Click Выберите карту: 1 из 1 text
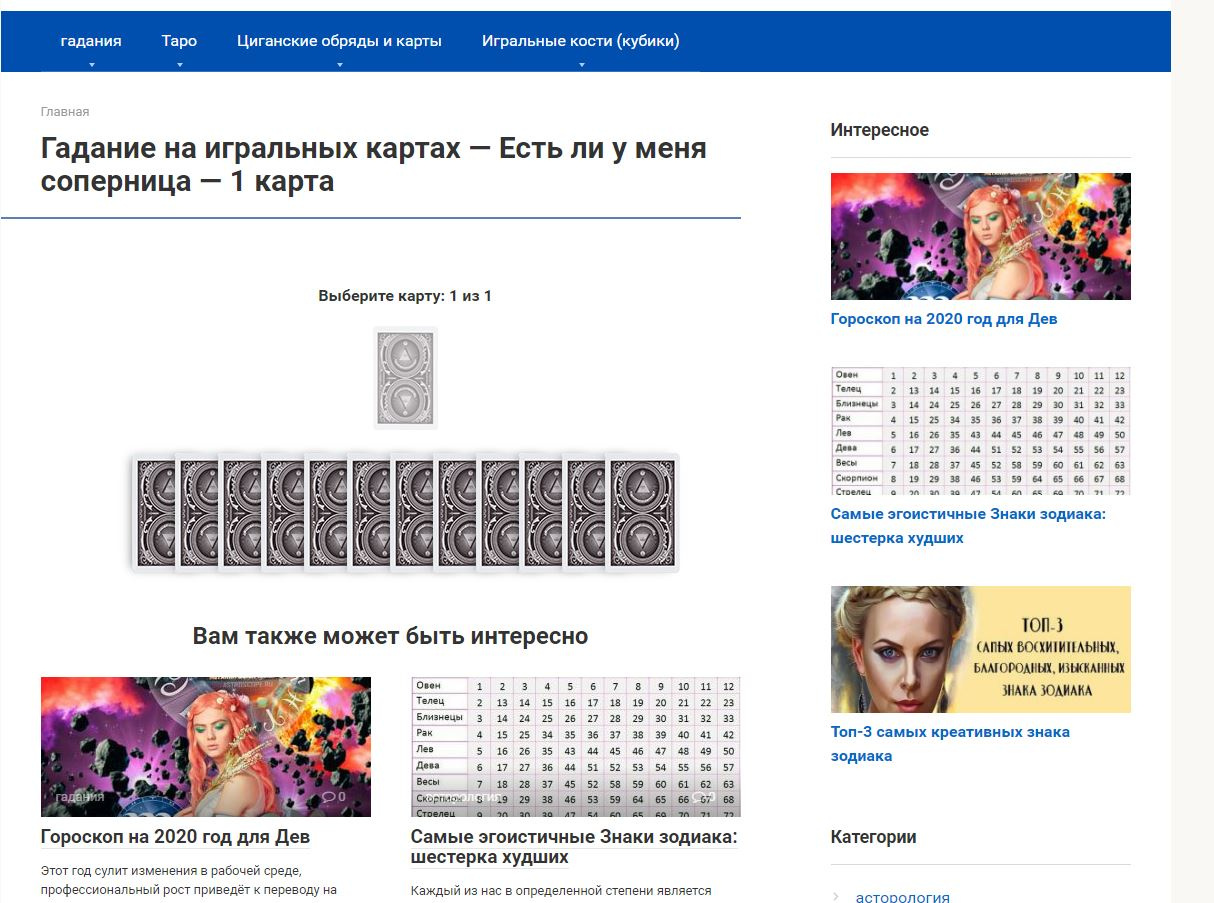Viewport: 1214px width, 903px height. coord(405,296)
